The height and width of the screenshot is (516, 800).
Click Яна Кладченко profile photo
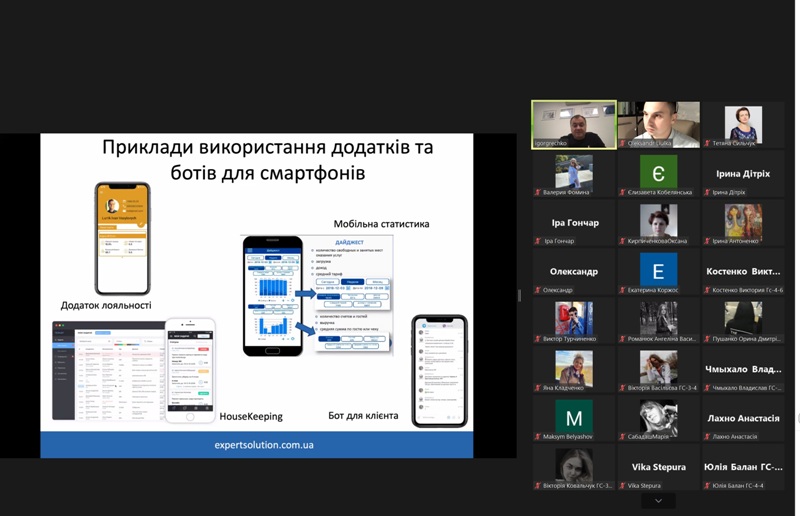(574, 367)
